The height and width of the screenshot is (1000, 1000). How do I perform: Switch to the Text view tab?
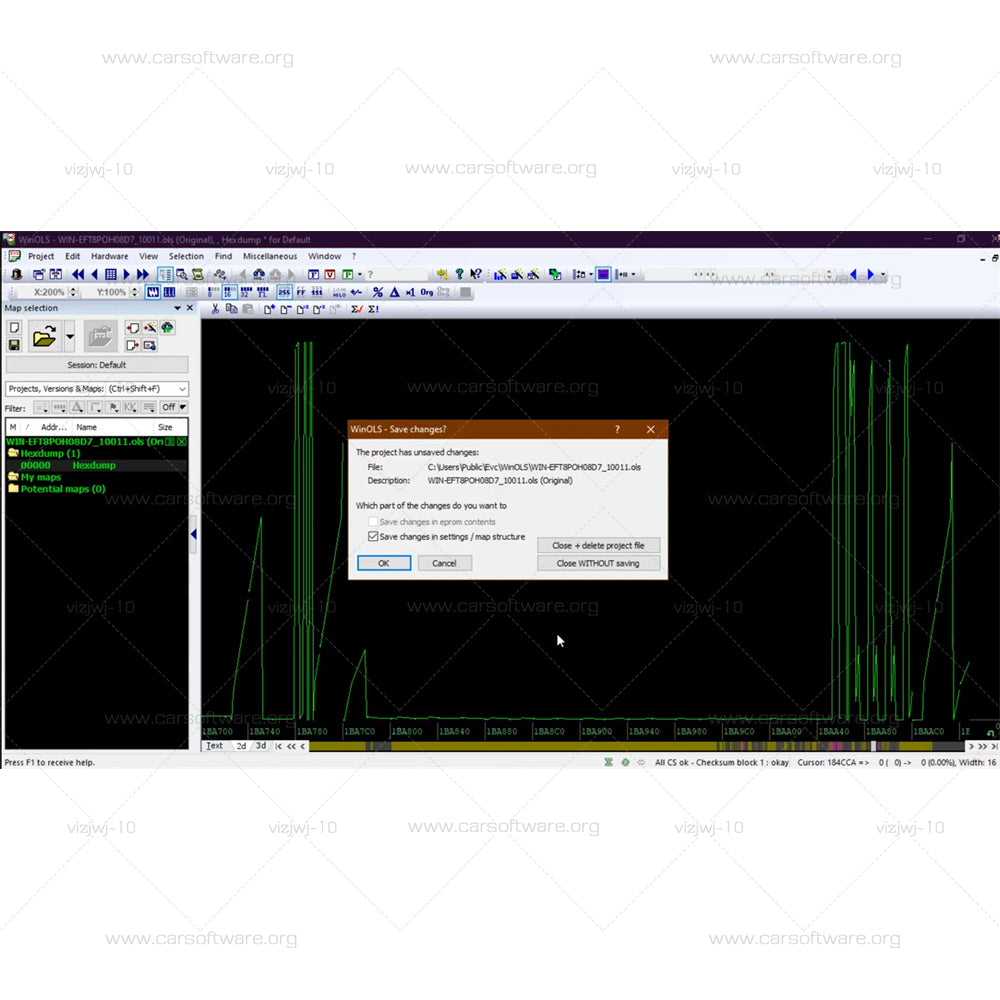(214, 746)
